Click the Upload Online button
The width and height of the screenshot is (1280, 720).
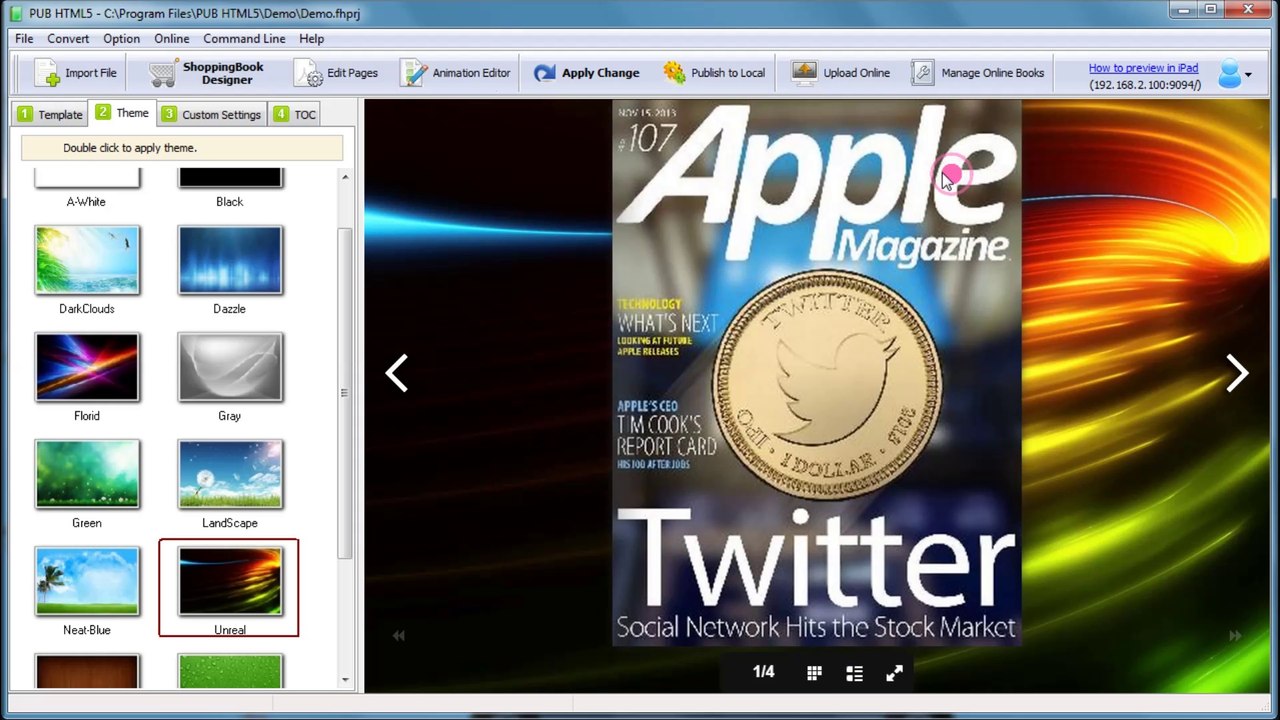[840, 73]
